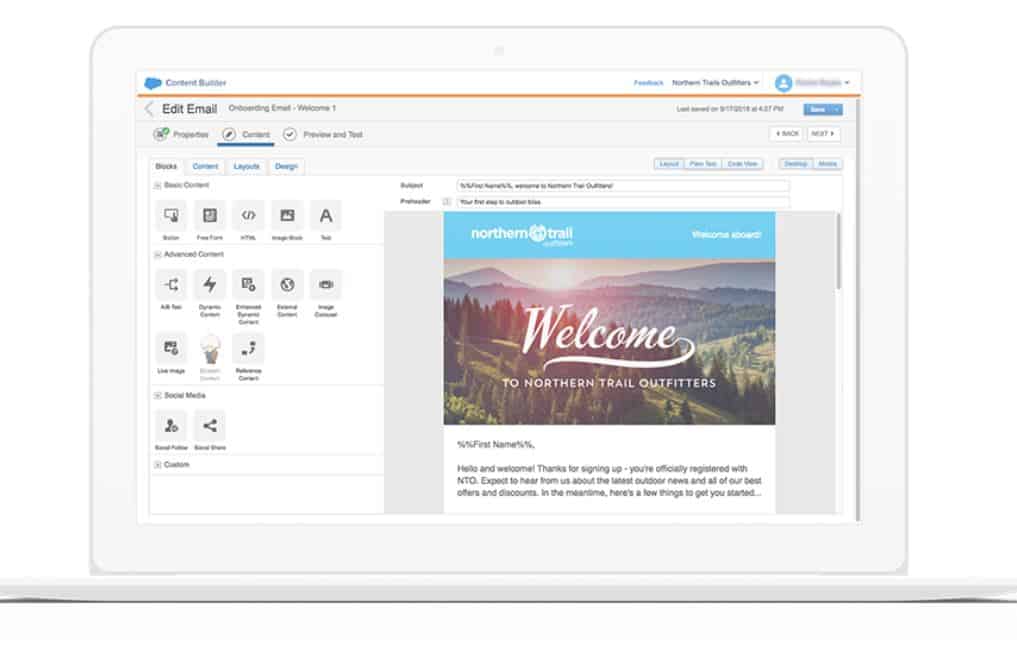Image resolution: width=1017 pixels, height=650 pixels.
Task: Click the user avatar icon
Action: (x=784, y=83)
